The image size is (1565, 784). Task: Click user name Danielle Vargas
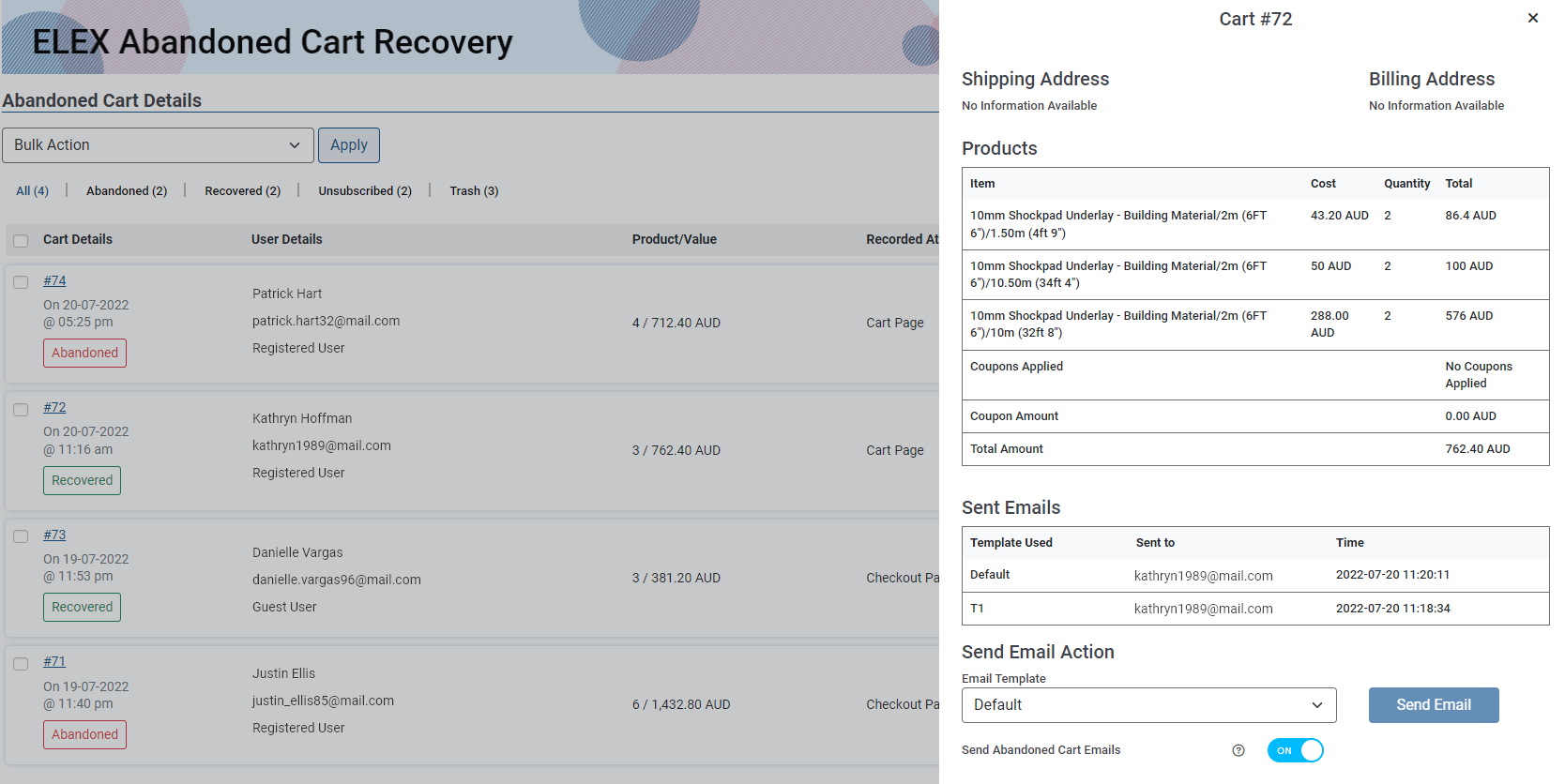(x=297, y=552)
